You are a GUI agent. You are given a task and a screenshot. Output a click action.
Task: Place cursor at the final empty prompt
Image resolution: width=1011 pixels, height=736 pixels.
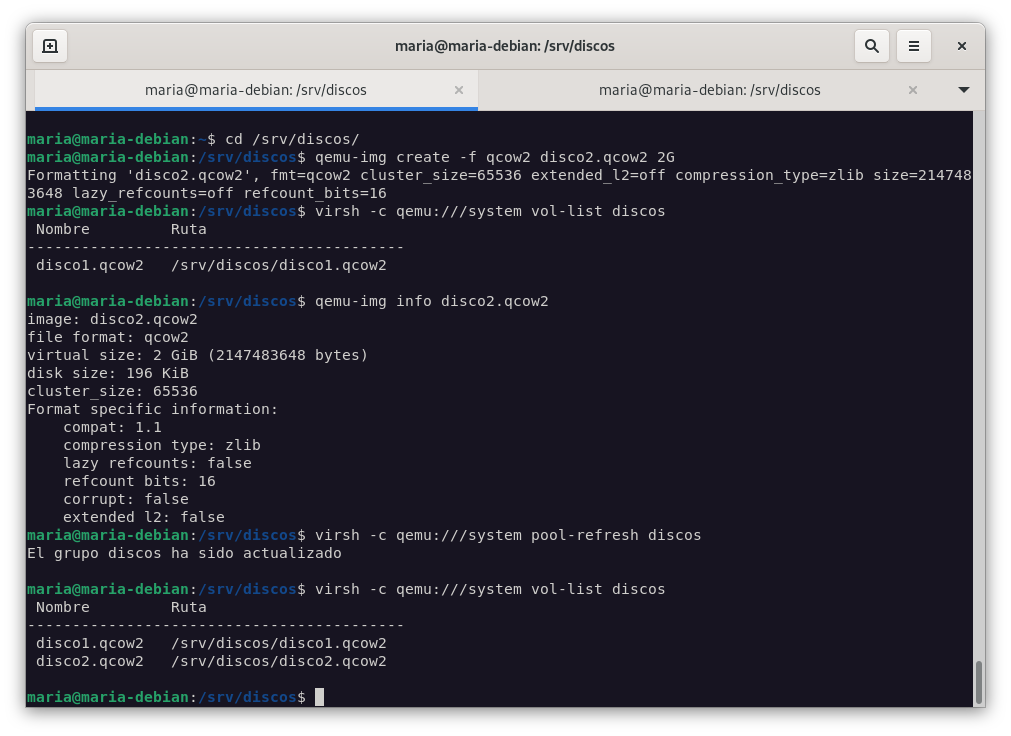(x=319, y=697)
